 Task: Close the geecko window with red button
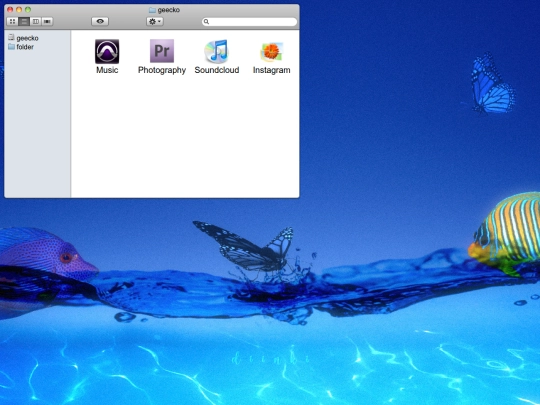10,10
